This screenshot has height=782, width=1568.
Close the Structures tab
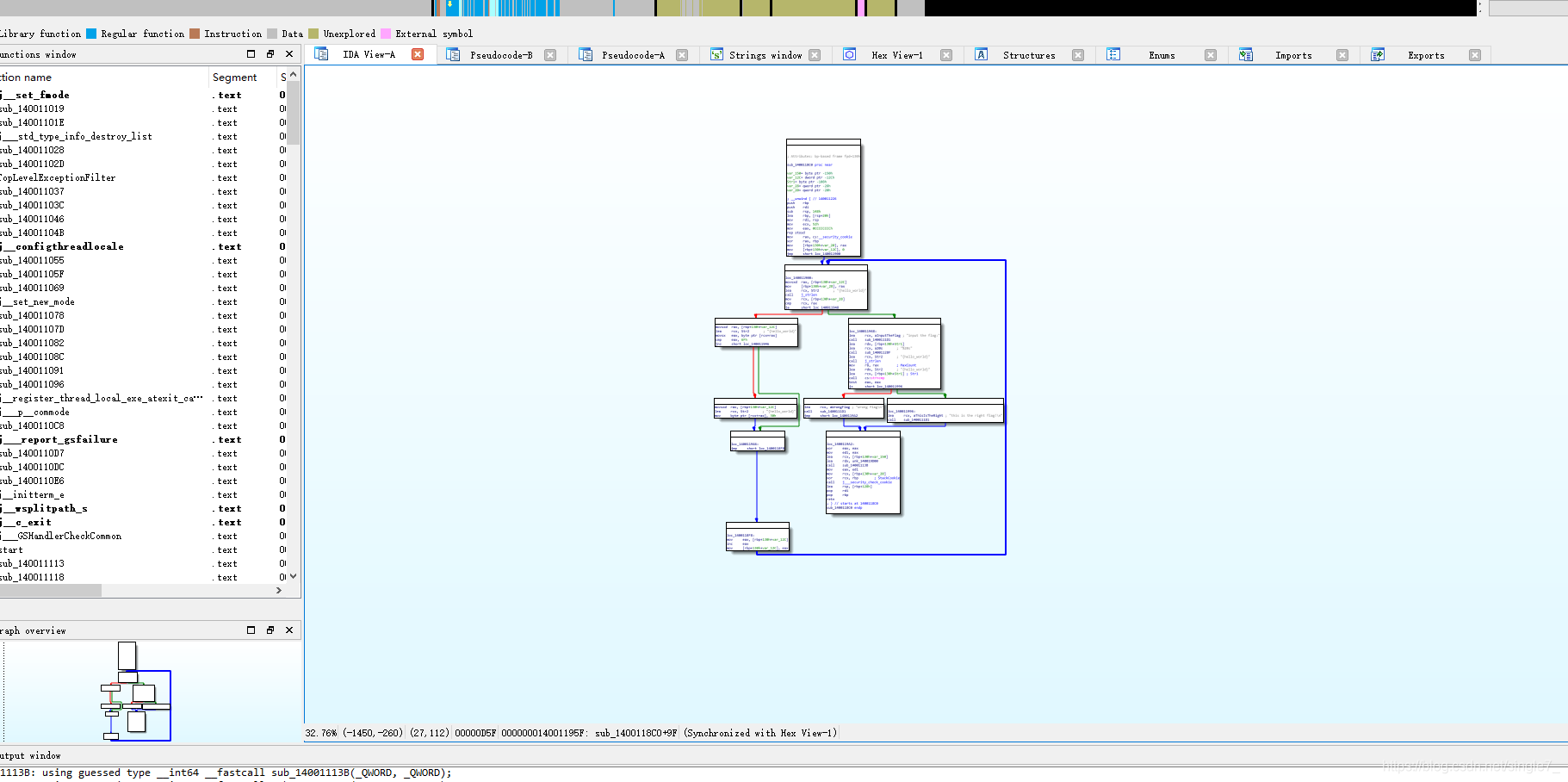pyautogui.click(x=1078, y=55)
